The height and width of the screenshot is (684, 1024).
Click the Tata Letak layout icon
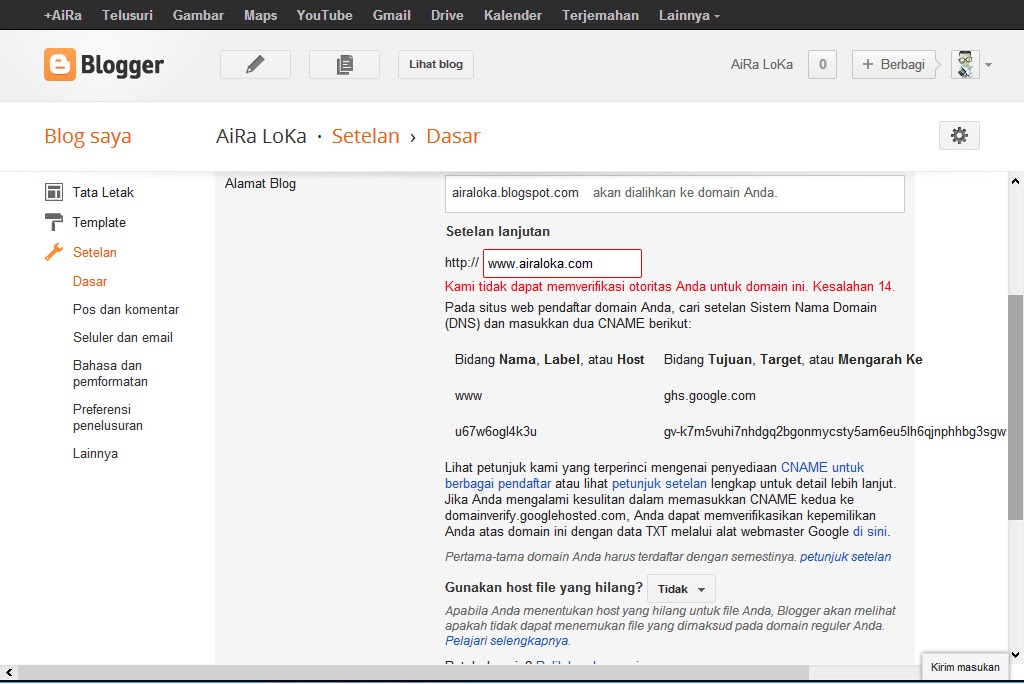(54, 192)
